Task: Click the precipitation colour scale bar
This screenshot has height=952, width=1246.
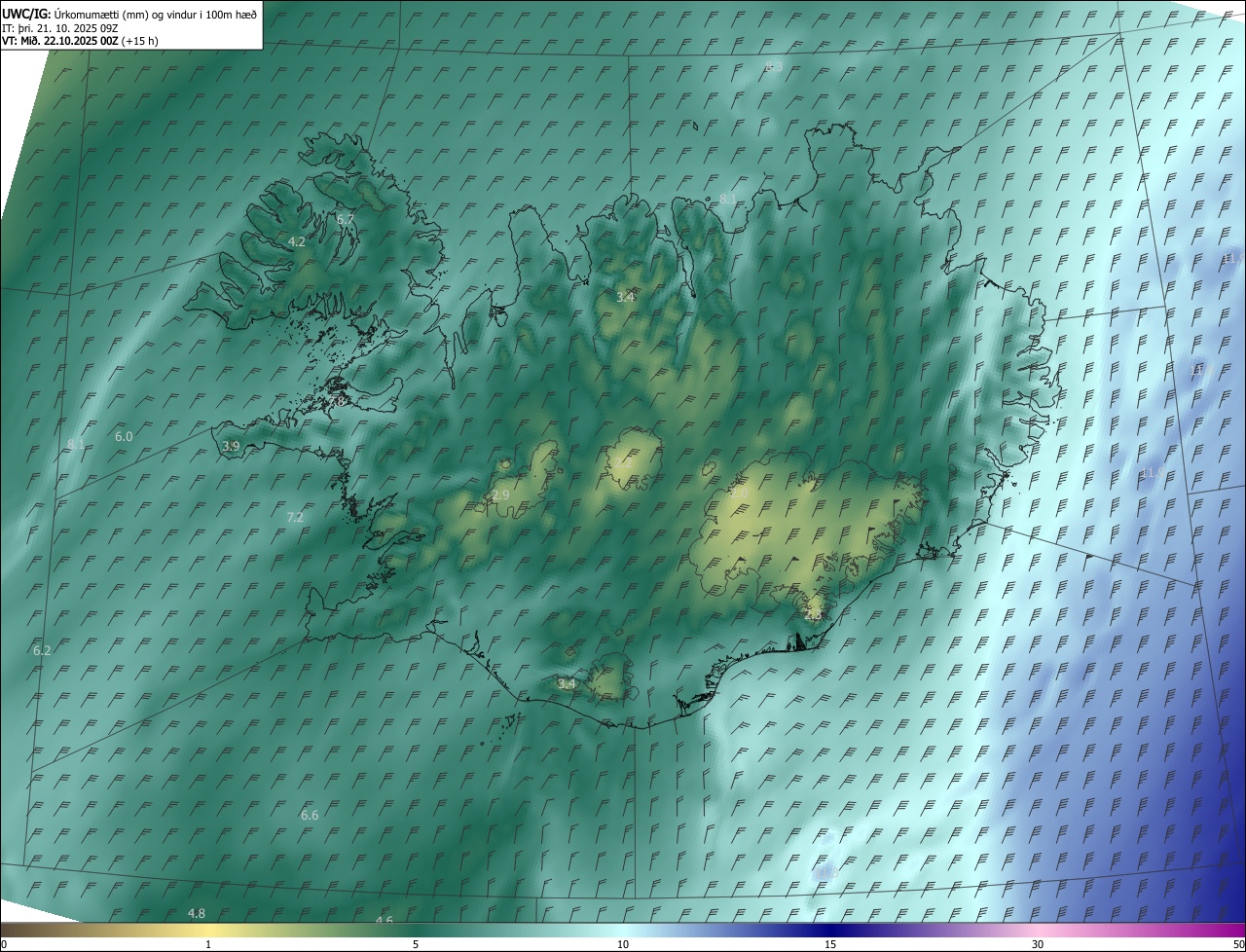Action: pyautogui.click(x=623, y=930)
